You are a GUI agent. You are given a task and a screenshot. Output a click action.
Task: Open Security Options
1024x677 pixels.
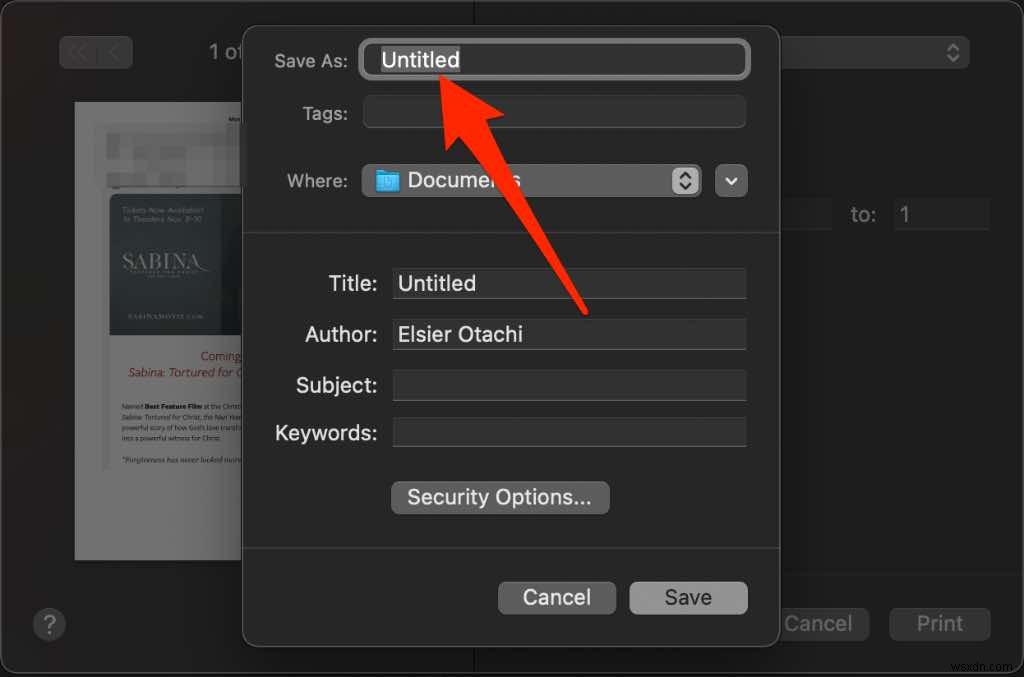500,497
